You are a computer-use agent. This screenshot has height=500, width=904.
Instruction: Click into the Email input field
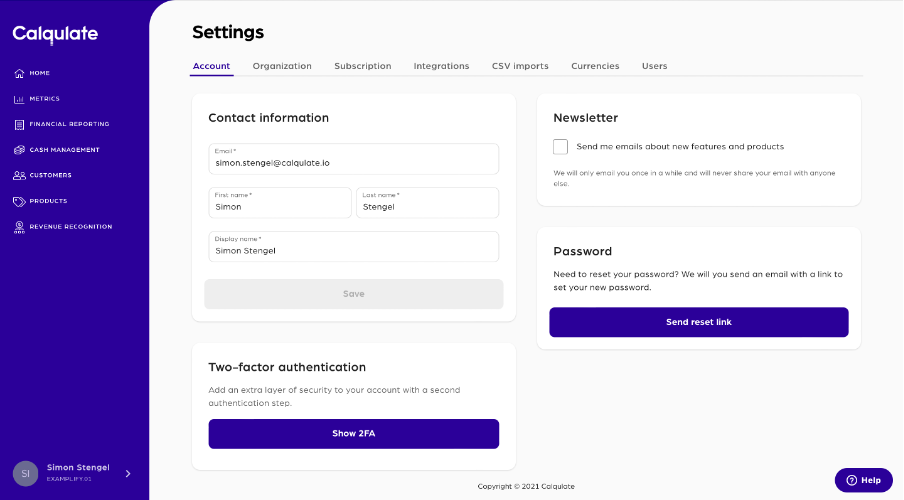[353, 160]
